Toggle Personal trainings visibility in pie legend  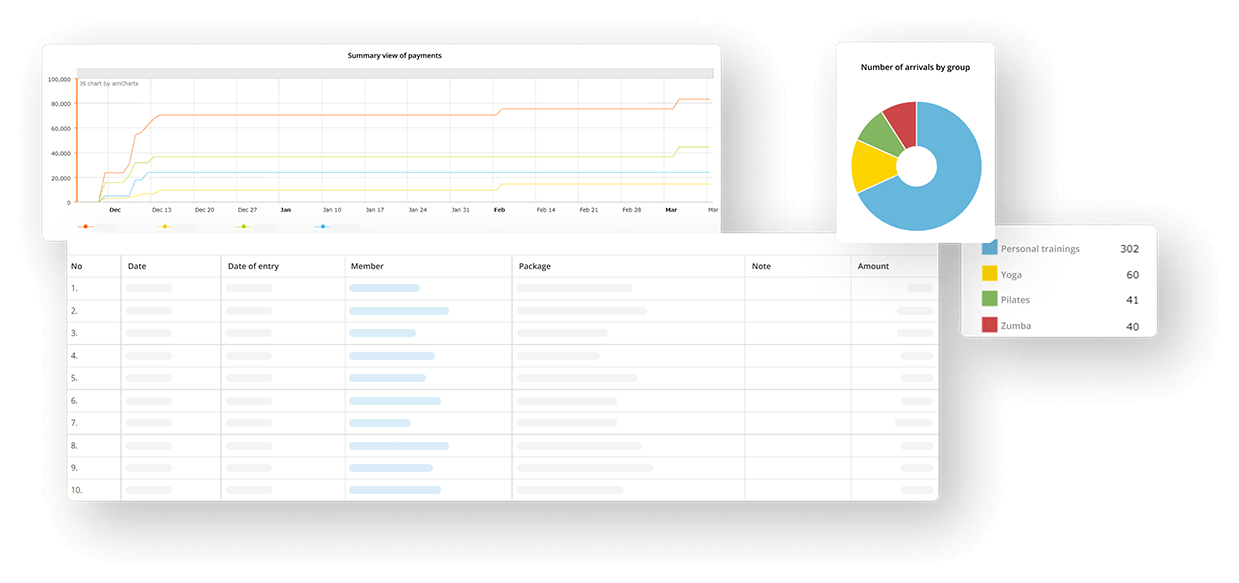(1040, 249)
